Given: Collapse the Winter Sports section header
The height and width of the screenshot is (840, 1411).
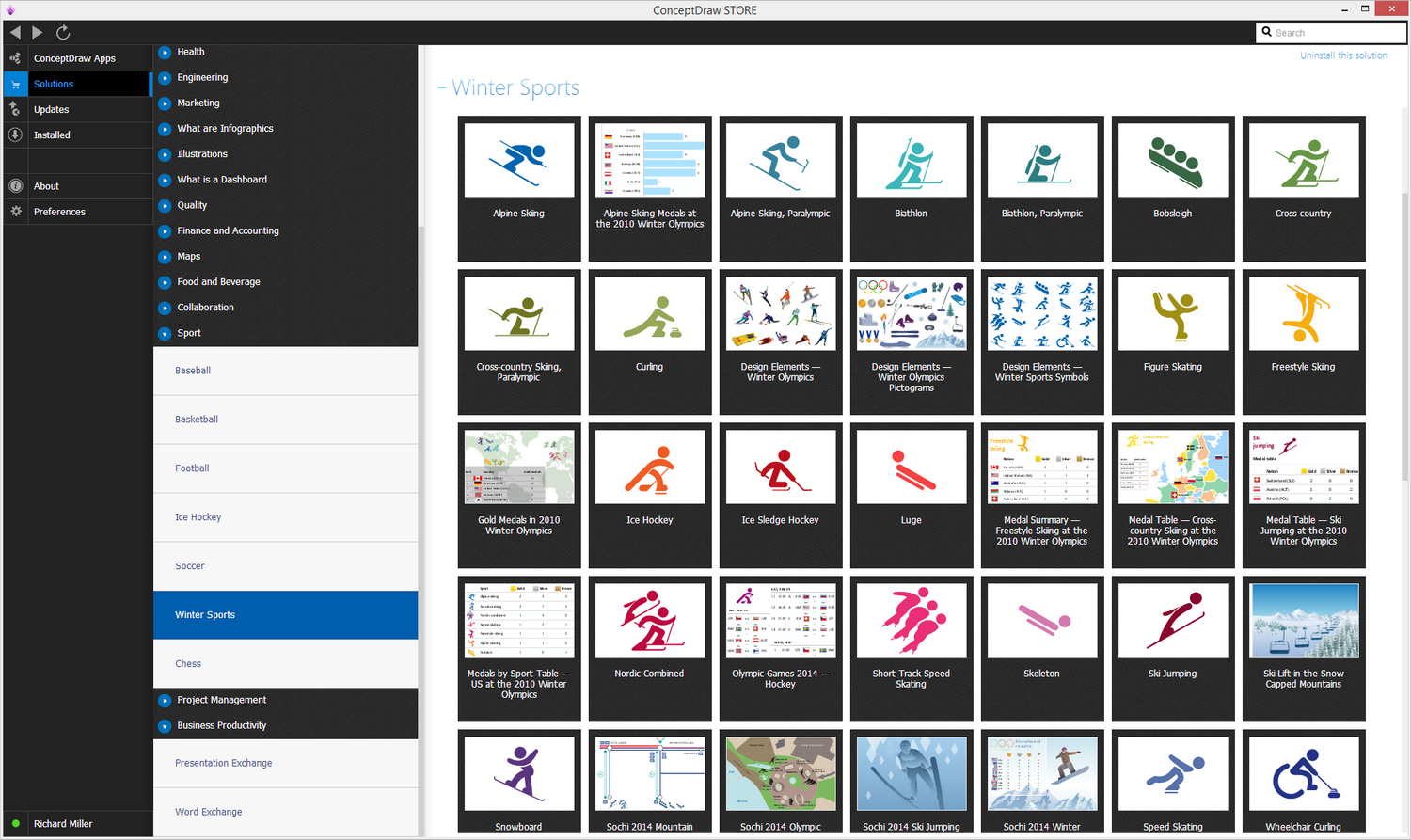Looking at the screenshot, I should [x=509, y=87].
